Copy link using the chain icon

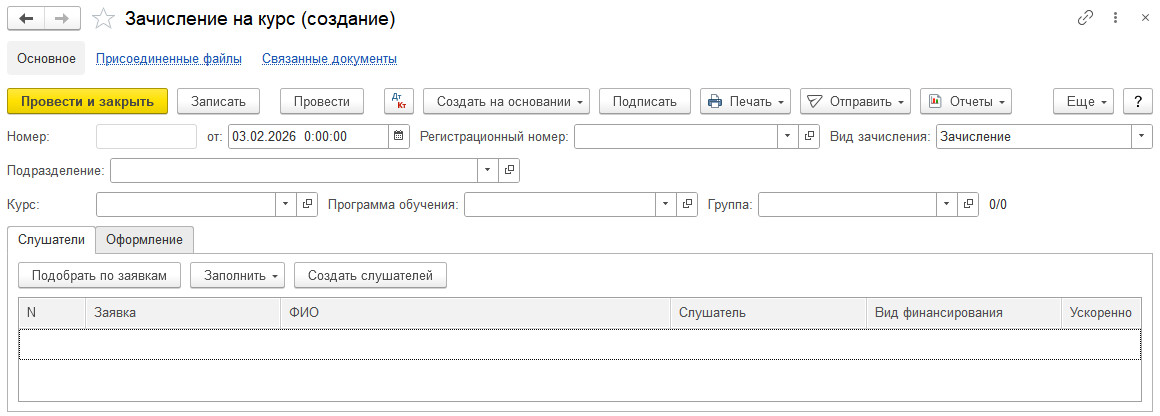point(1085,18)
